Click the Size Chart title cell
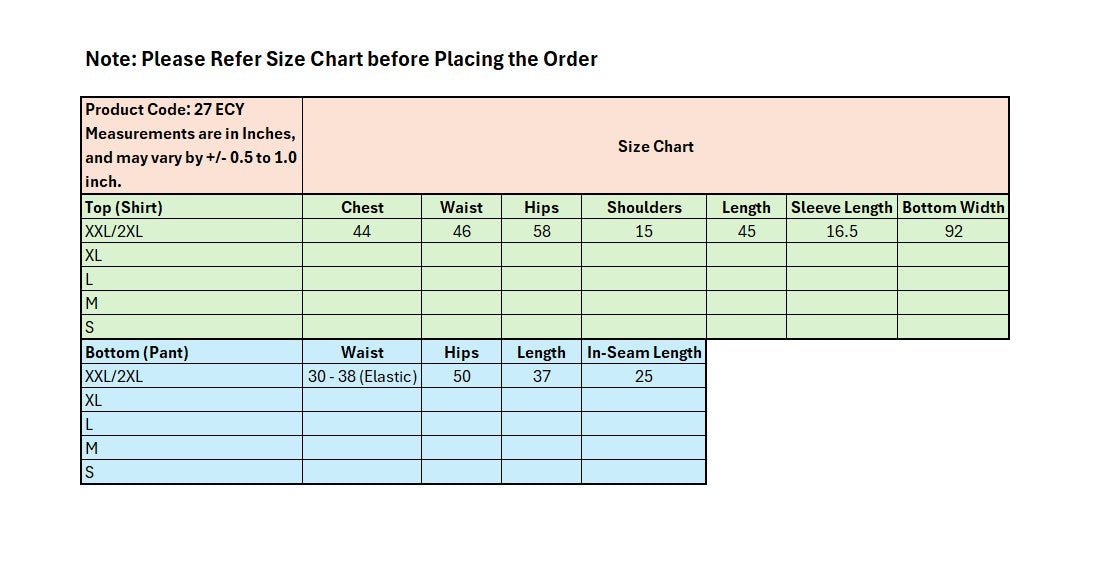Viewport: 1096px width, 567px height. [655, 146]
